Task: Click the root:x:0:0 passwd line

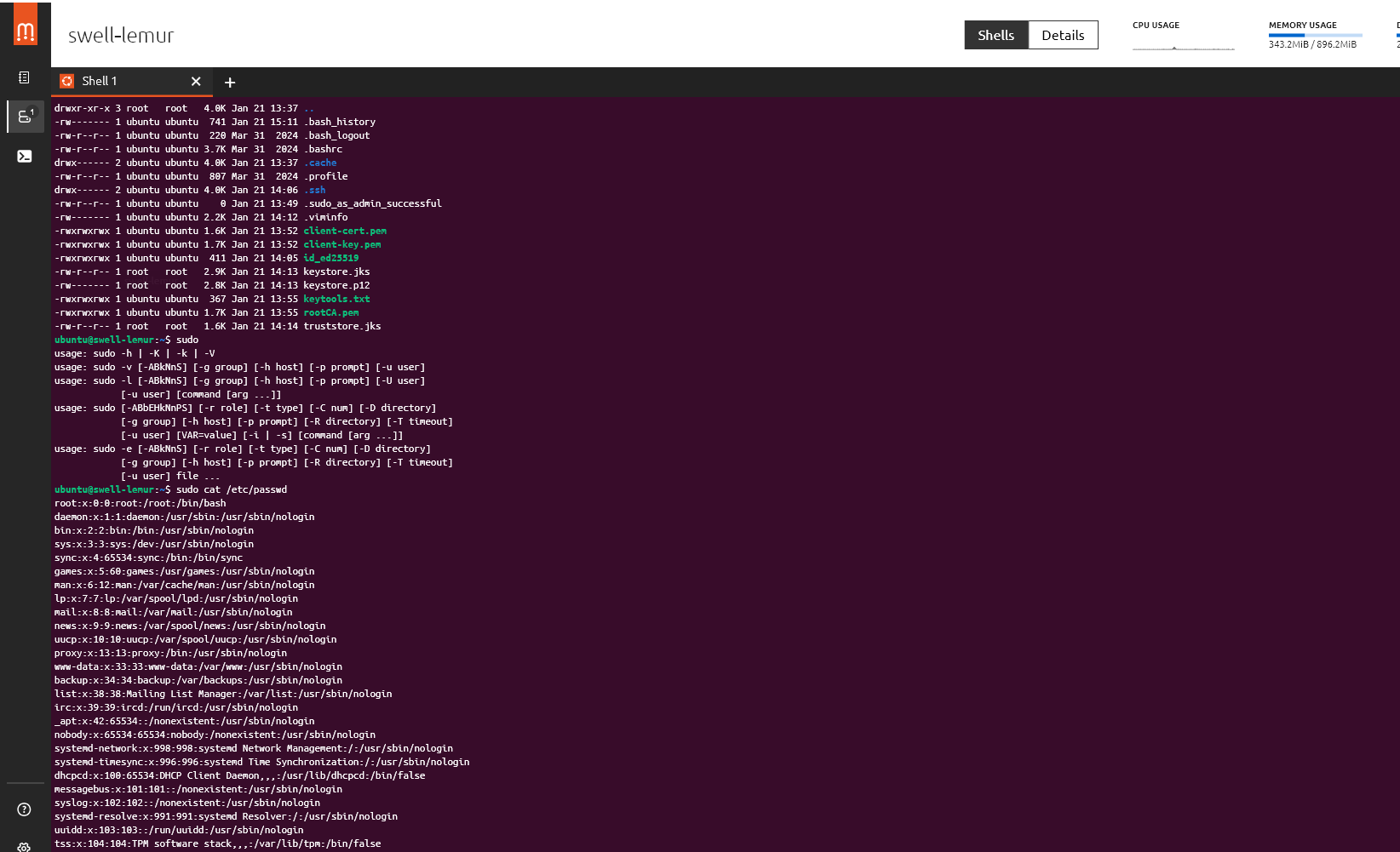Action: point(141,503)
